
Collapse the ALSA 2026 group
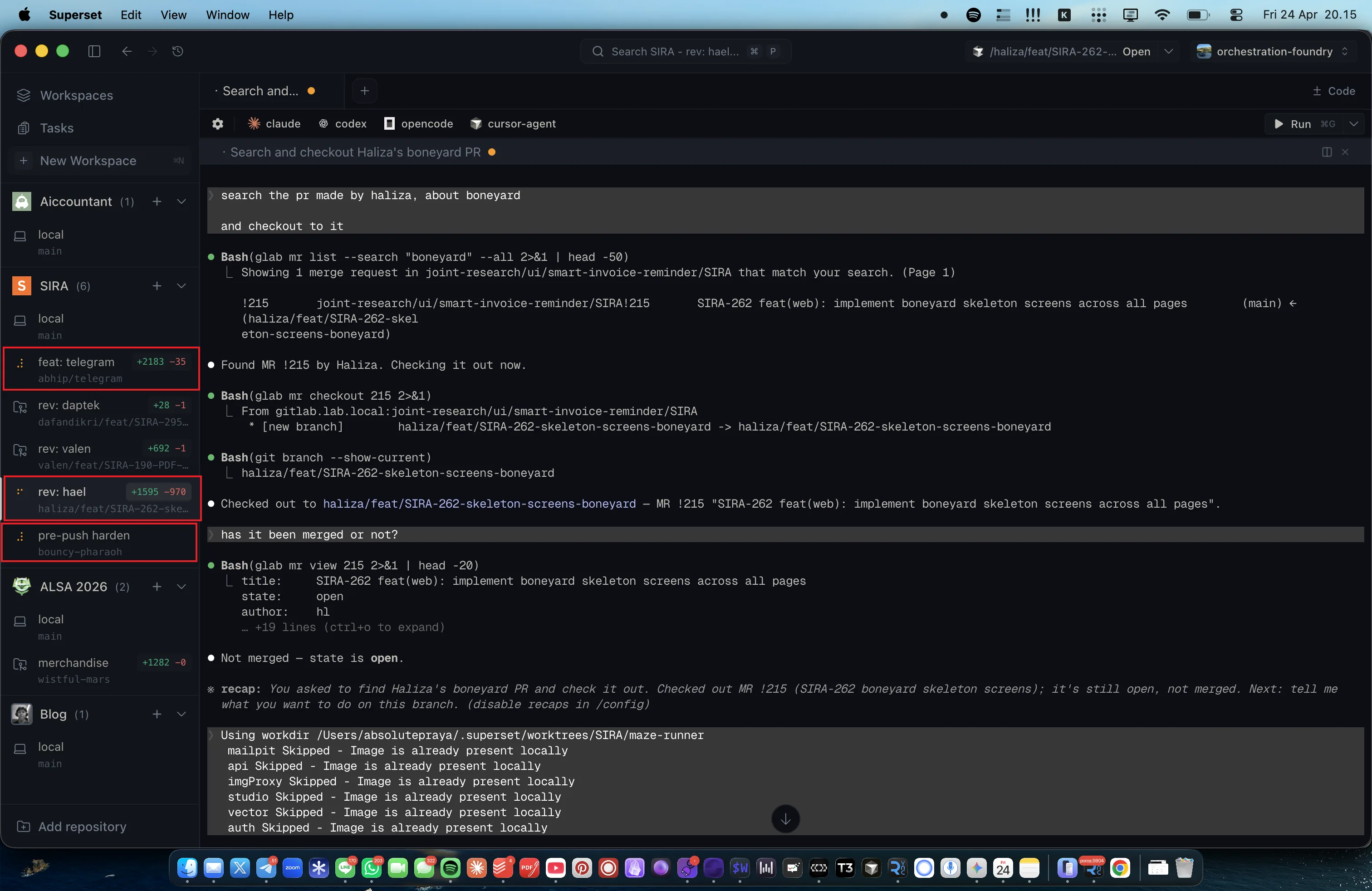tap(181, 587)
